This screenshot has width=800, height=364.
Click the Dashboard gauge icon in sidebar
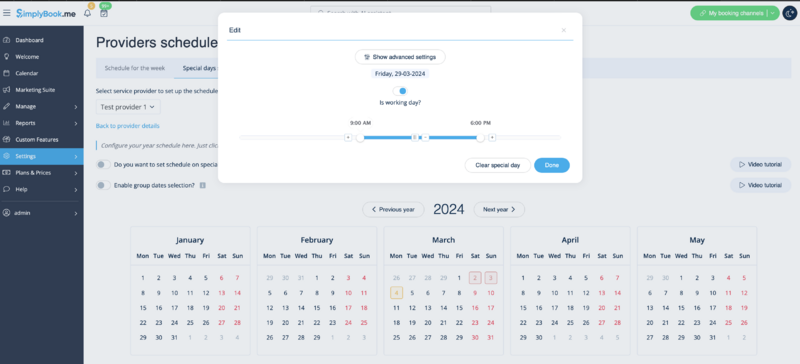point(7,40)
